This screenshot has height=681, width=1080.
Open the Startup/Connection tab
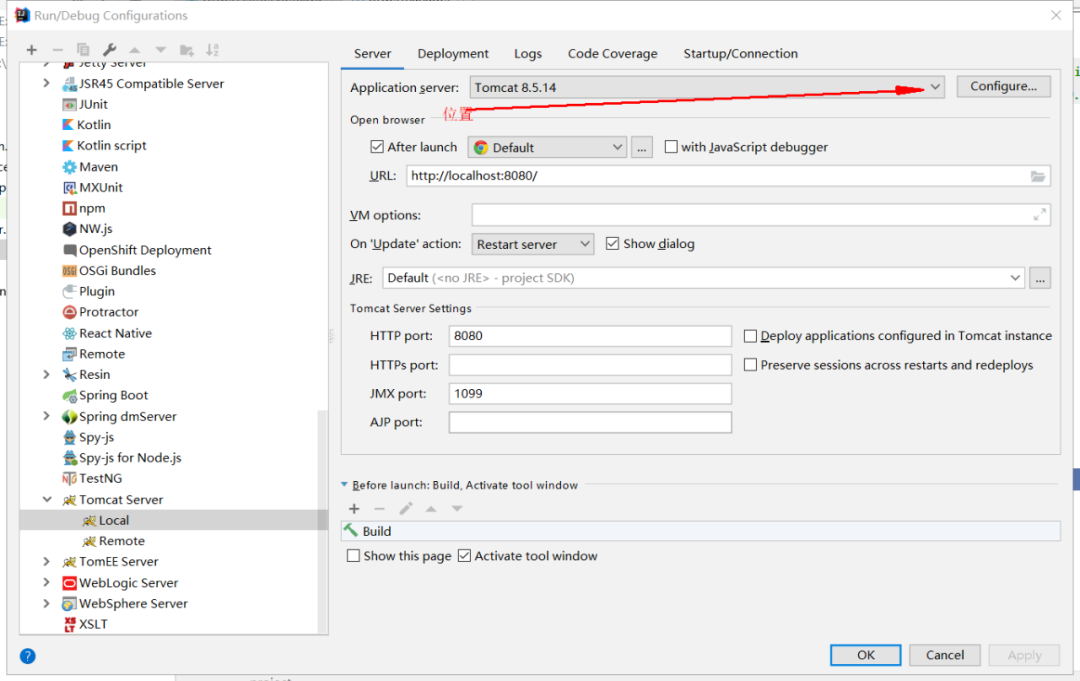pyautogui.click(x=740, y=54)
